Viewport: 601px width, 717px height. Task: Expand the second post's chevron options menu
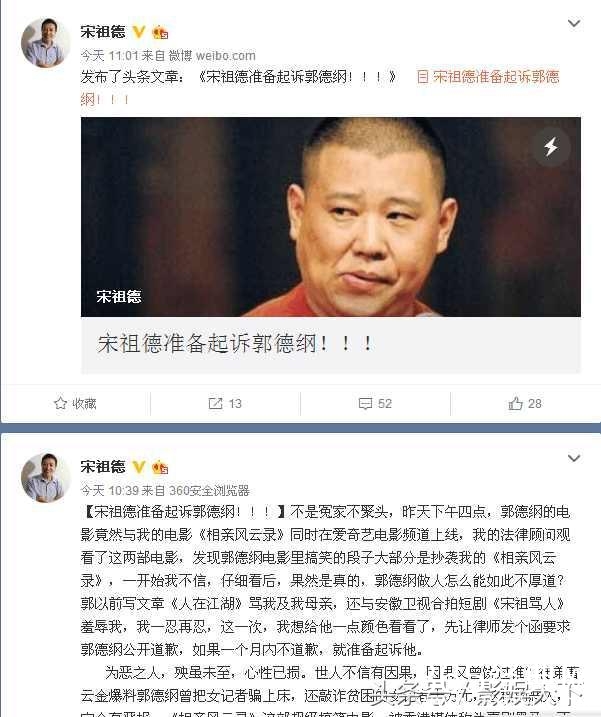coord(574,458)
